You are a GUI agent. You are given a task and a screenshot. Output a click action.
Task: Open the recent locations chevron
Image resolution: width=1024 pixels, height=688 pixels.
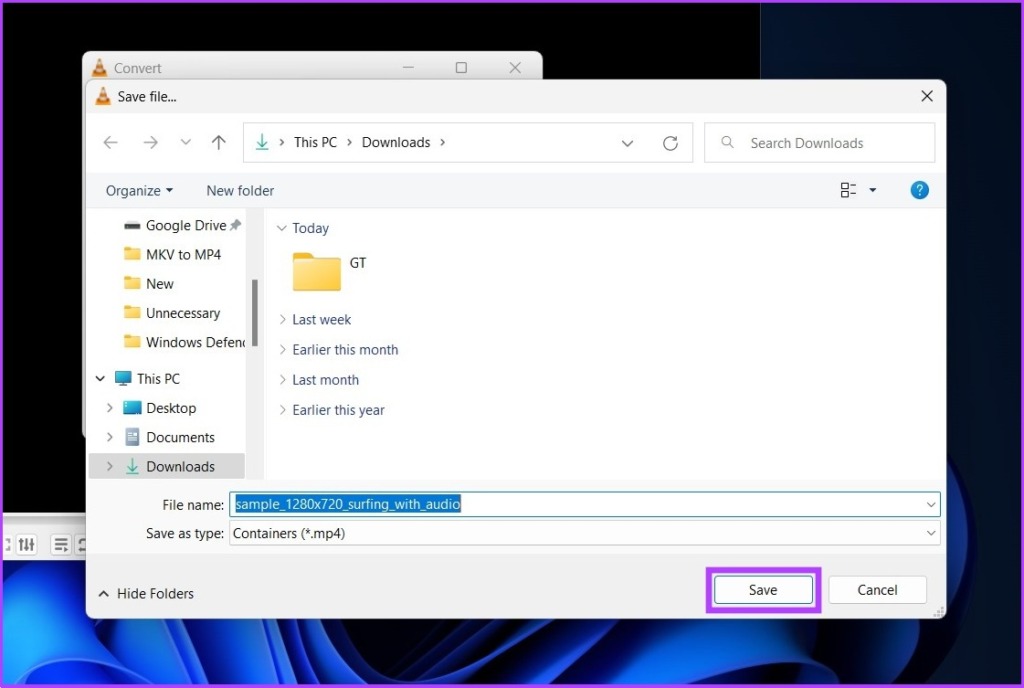[185, 142]
